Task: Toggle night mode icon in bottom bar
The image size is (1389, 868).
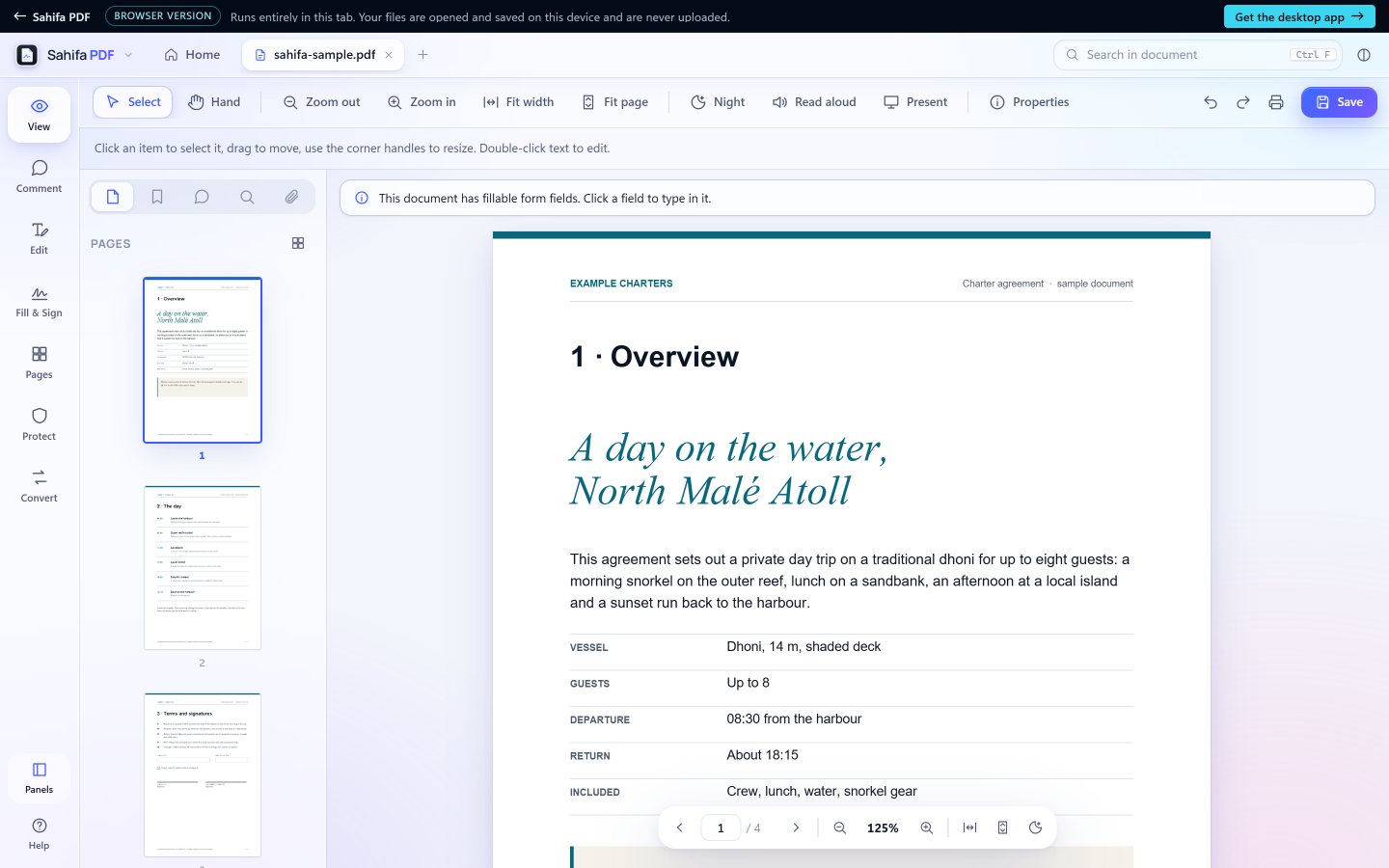Action: click(1036, 827)
